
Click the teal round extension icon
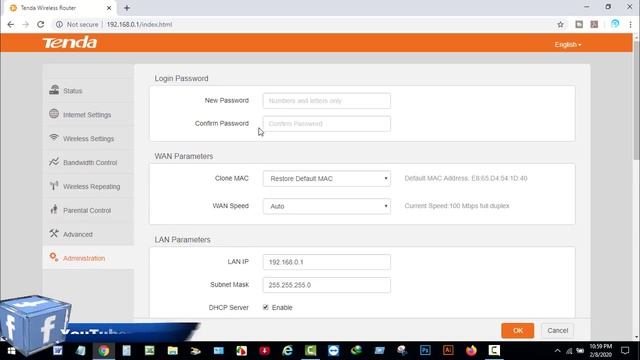[x=615, y=24]
